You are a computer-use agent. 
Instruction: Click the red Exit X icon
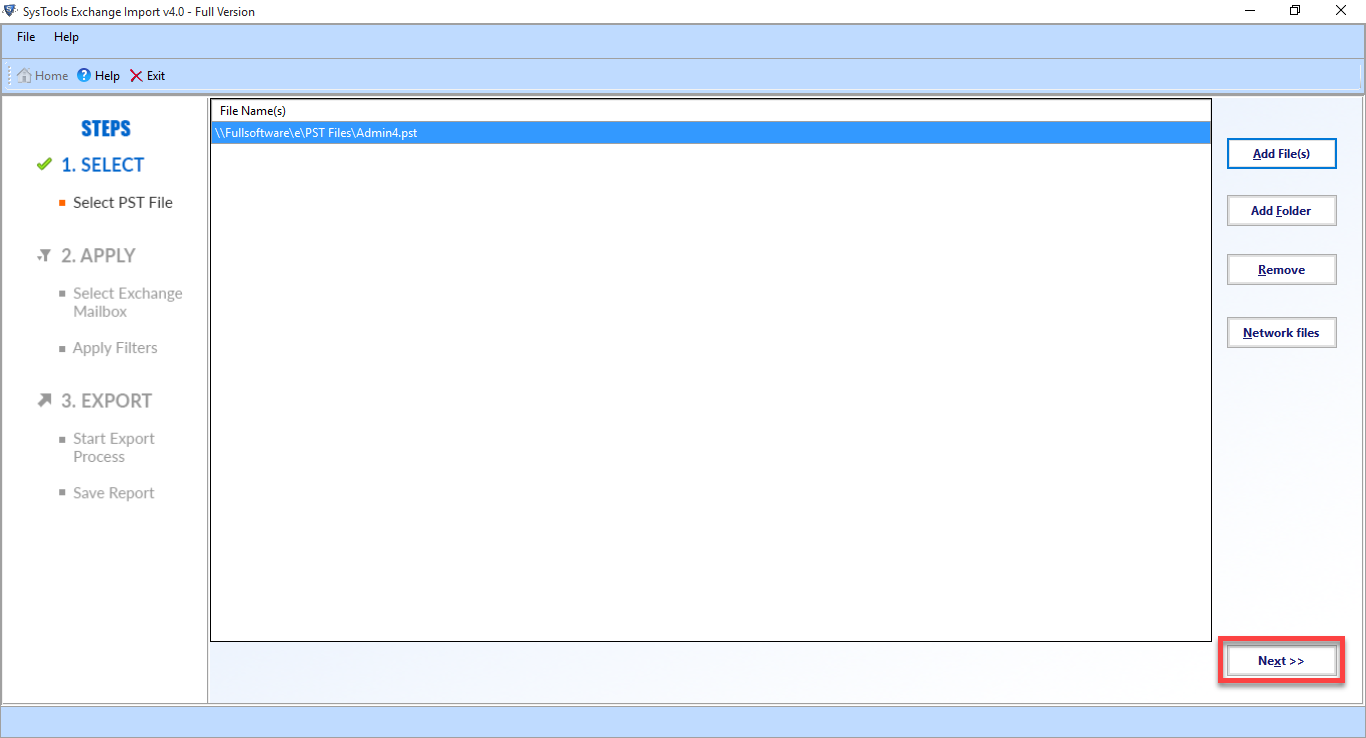136,75
